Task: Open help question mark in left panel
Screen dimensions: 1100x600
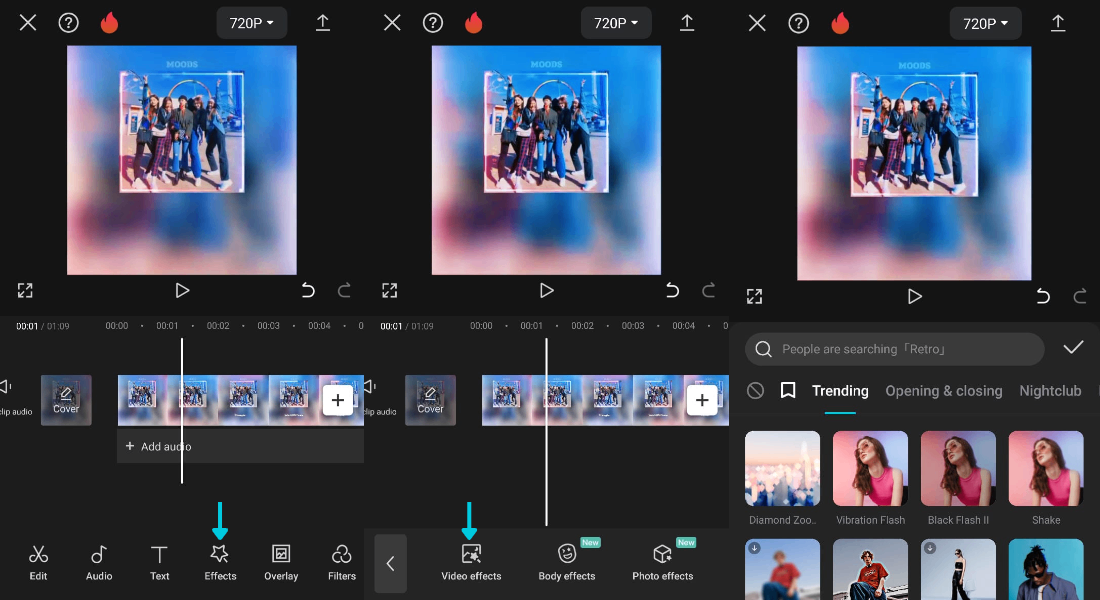Action: pos(68,23)
